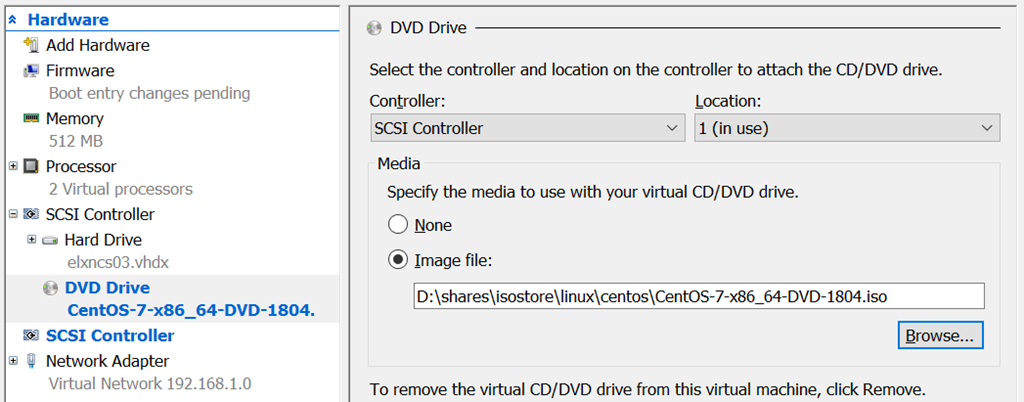Click the Hard Drive icon
The width and height of the screenshot is (1024, 402).
(x=49, y=240)
